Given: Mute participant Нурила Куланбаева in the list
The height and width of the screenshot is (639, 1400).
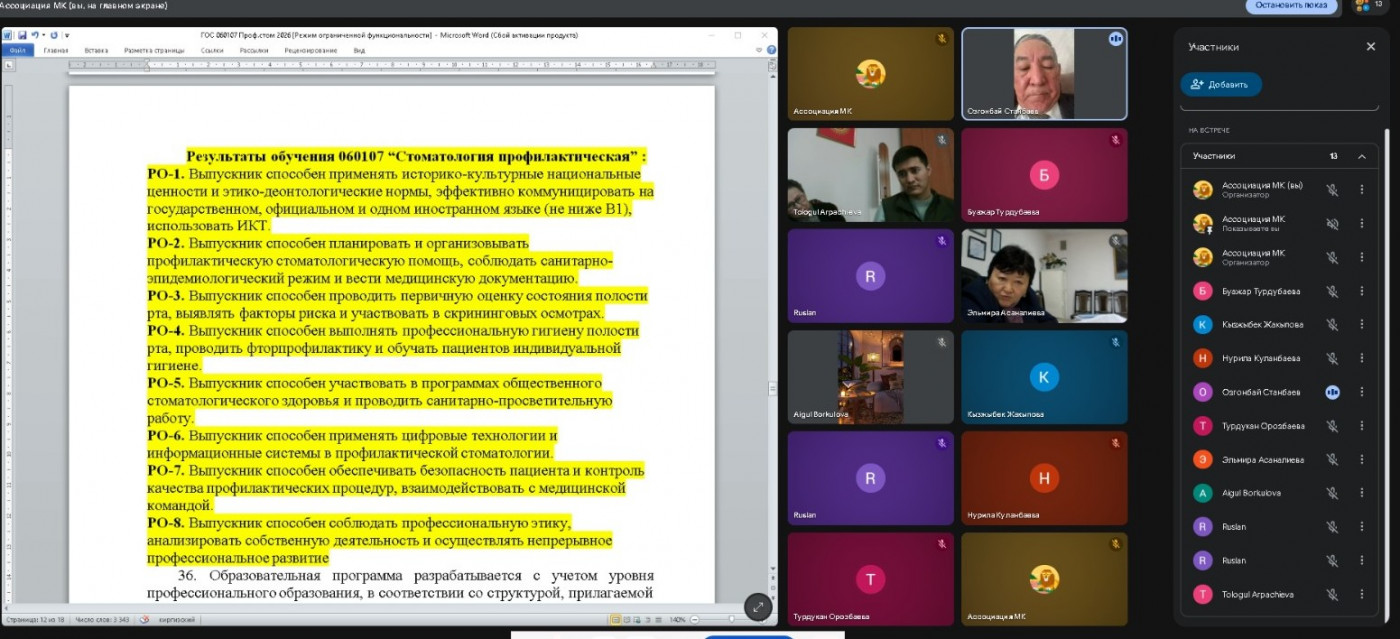Looking at the screenshot, I should click(x=1331, y=358).
